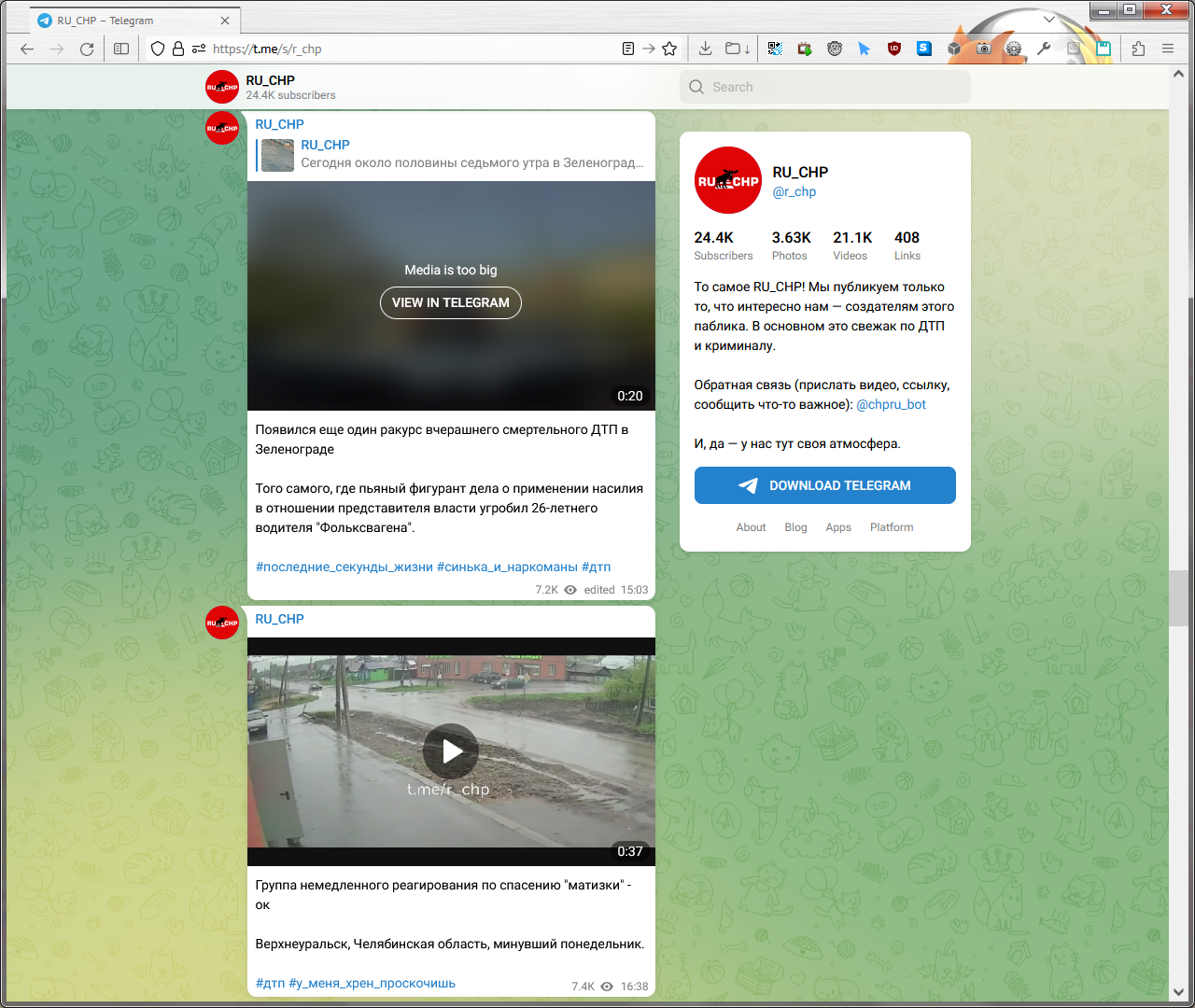This screenshot has width=1195, height=1008.
Task: Close the RU_CHP Telegram tab
Action: [225, 21]
